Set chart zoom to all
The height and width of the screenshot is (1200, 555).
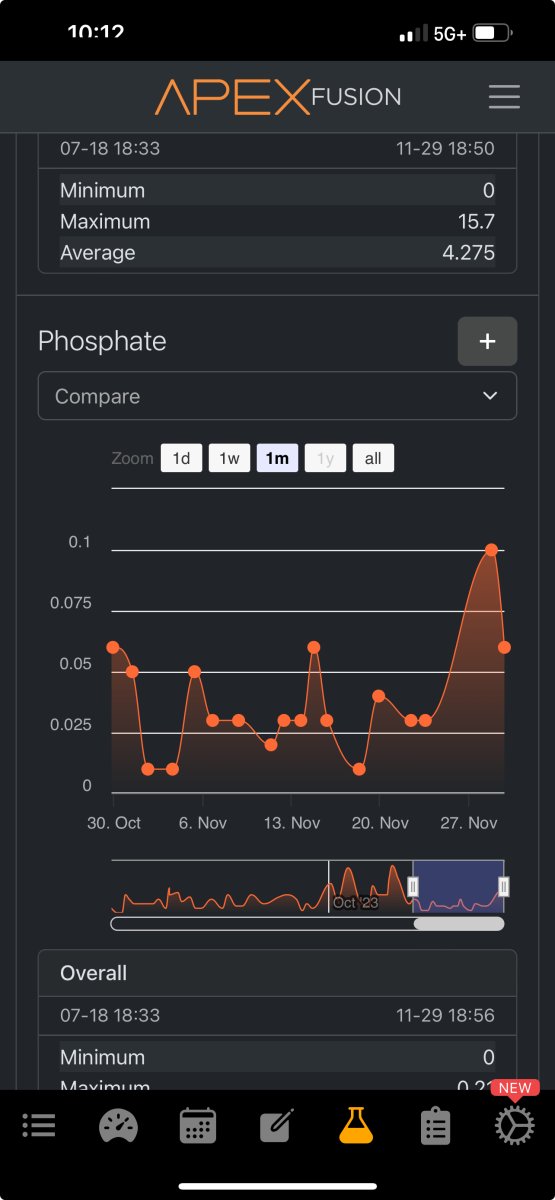pyautogui.click(x=373, y=459)
